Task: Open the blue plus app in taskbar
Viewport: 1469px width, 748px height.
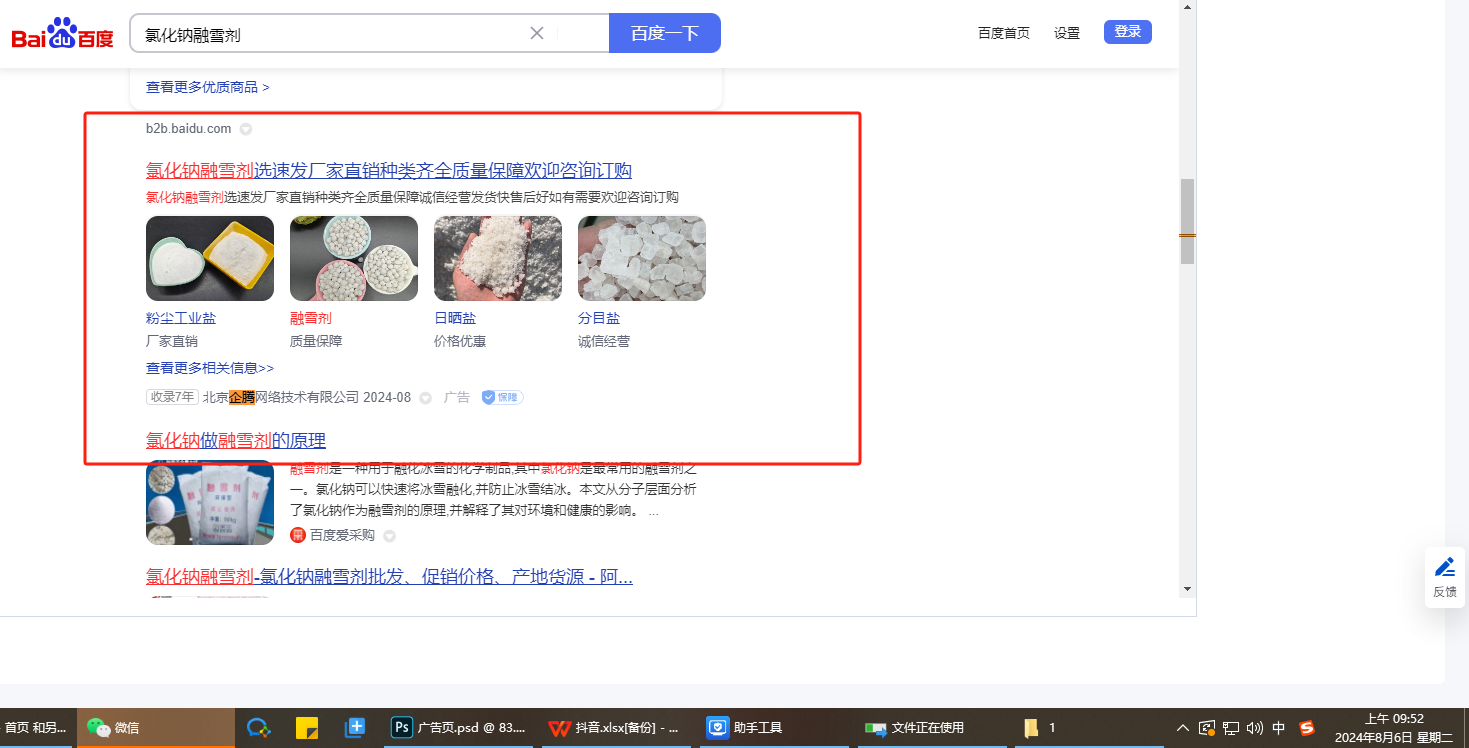Action: click(x=355, y=728)
